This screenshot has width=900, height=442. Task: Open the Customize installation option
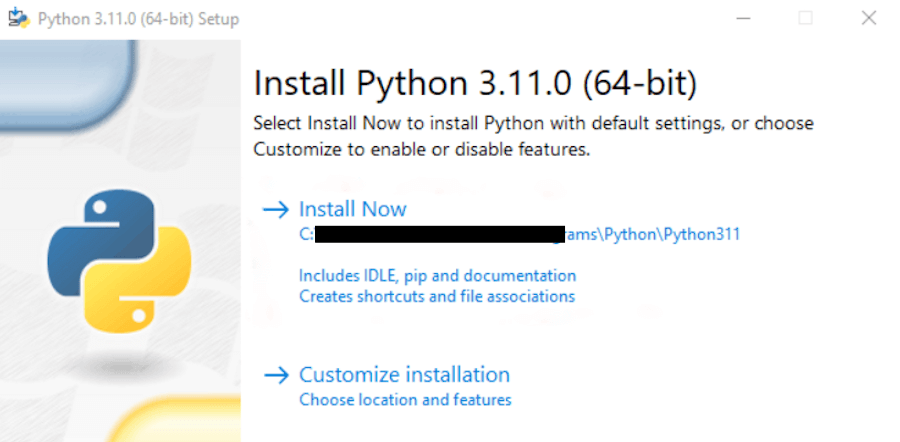click(404, 375)
